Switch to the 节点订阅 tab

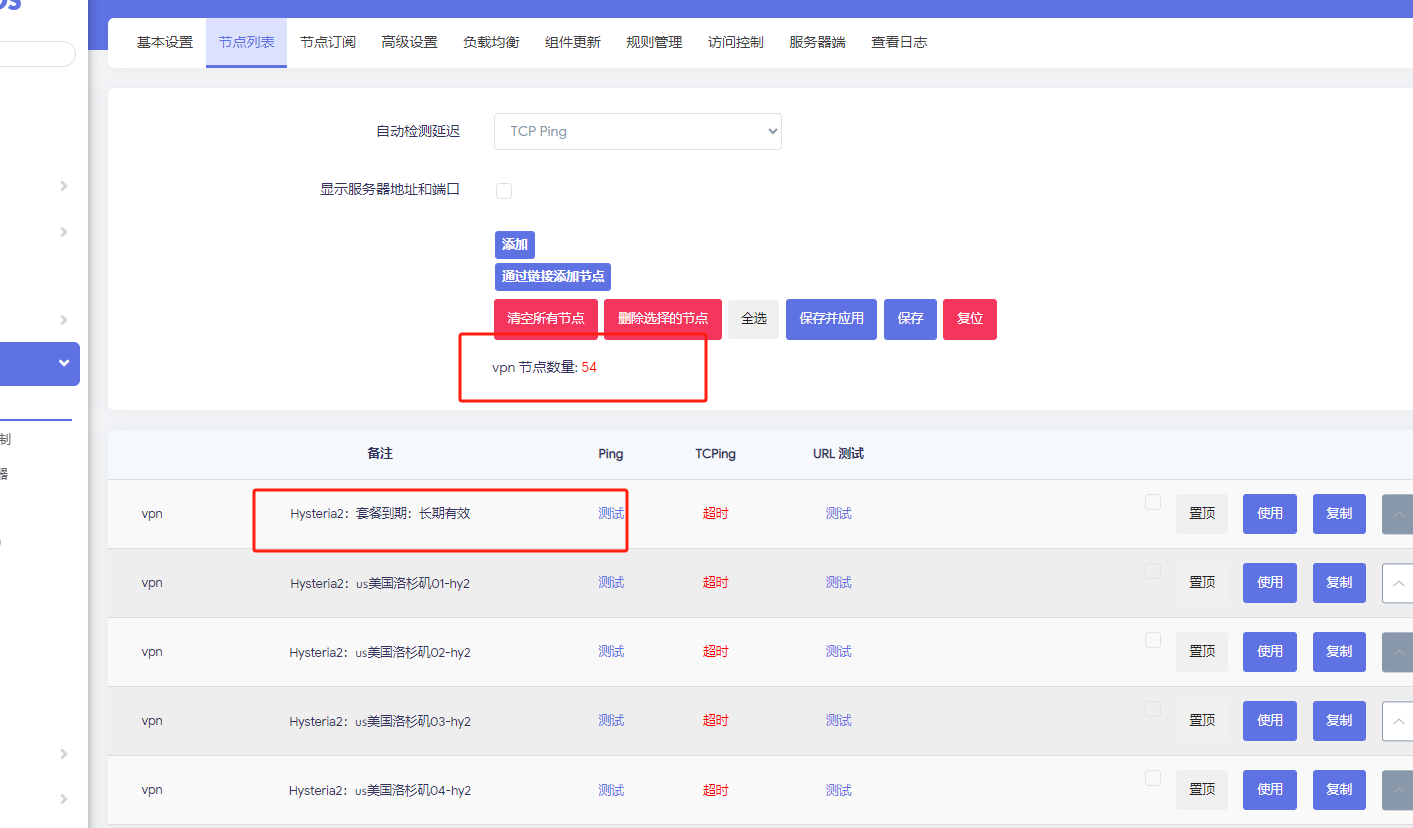[x=328, y=42]
